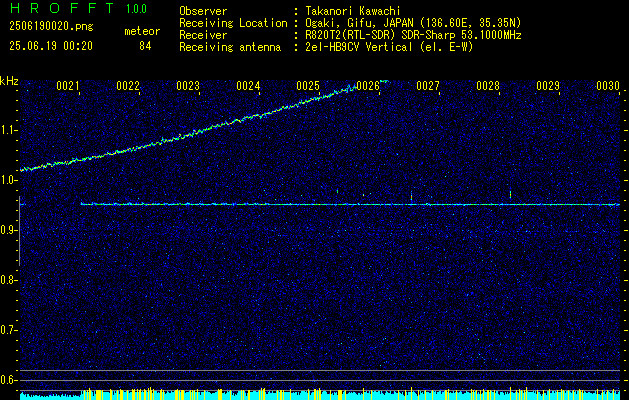Click the meteor echo spike below 0028
This screenshot has width=629, height=400.
click(x=510, y=195)
